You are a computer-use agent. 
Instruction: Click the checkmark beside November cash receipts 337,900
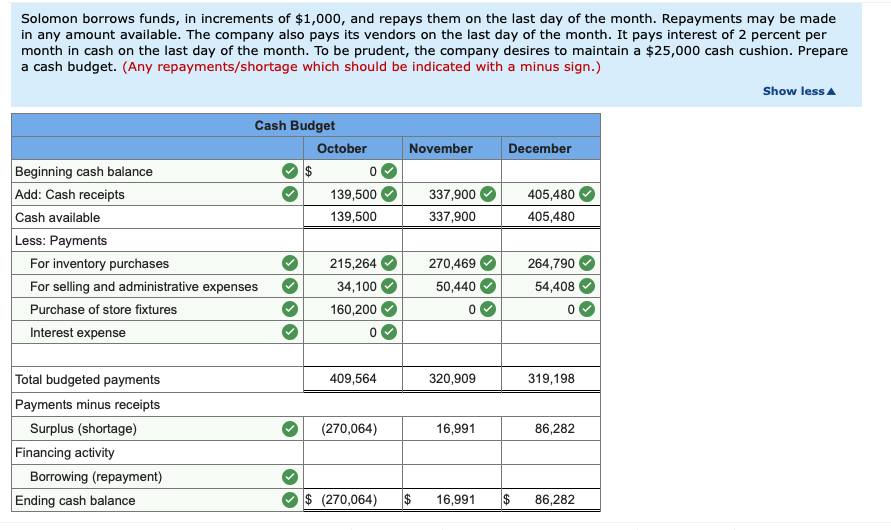pyautogui.click(x=488, y=194)
